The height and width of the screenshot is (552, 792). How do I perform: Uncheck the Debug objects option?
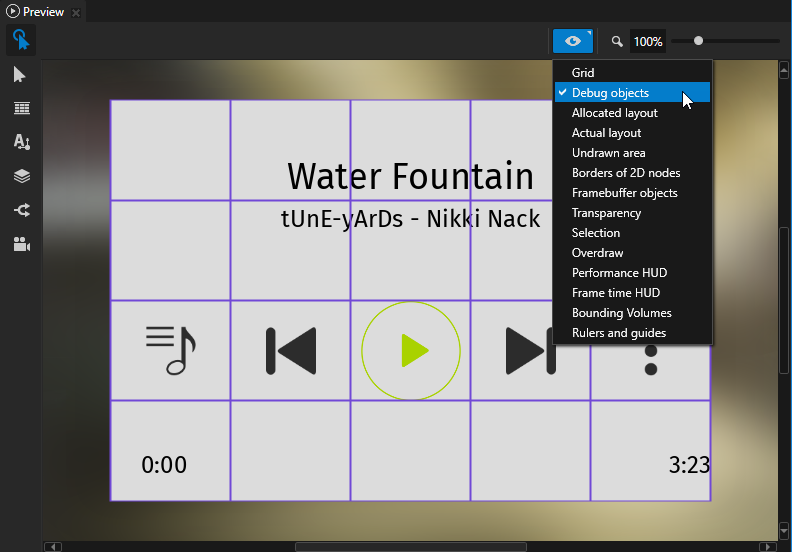610,93
